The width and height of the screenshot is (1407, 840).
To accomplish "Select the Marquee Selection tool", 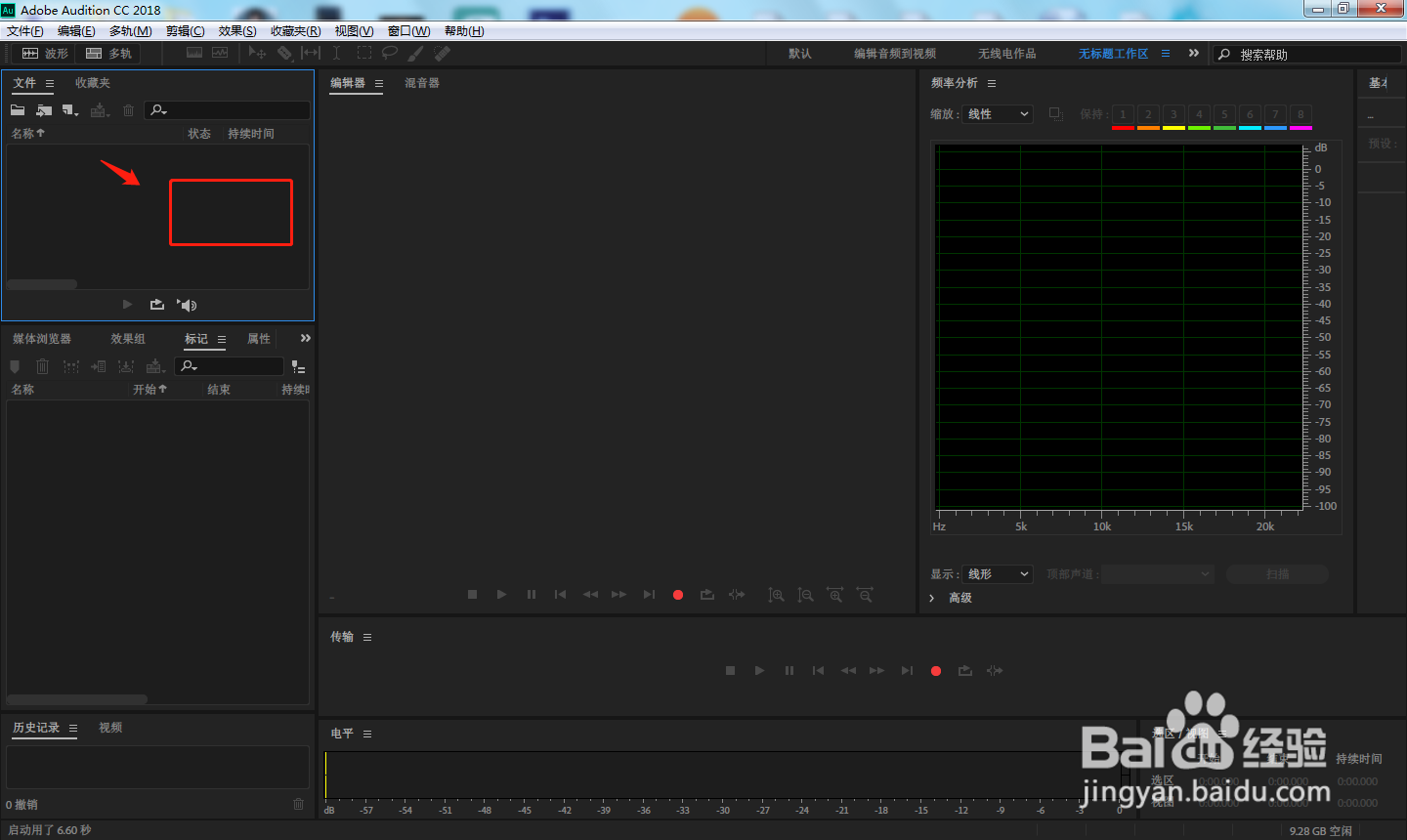I will [364, 53].
